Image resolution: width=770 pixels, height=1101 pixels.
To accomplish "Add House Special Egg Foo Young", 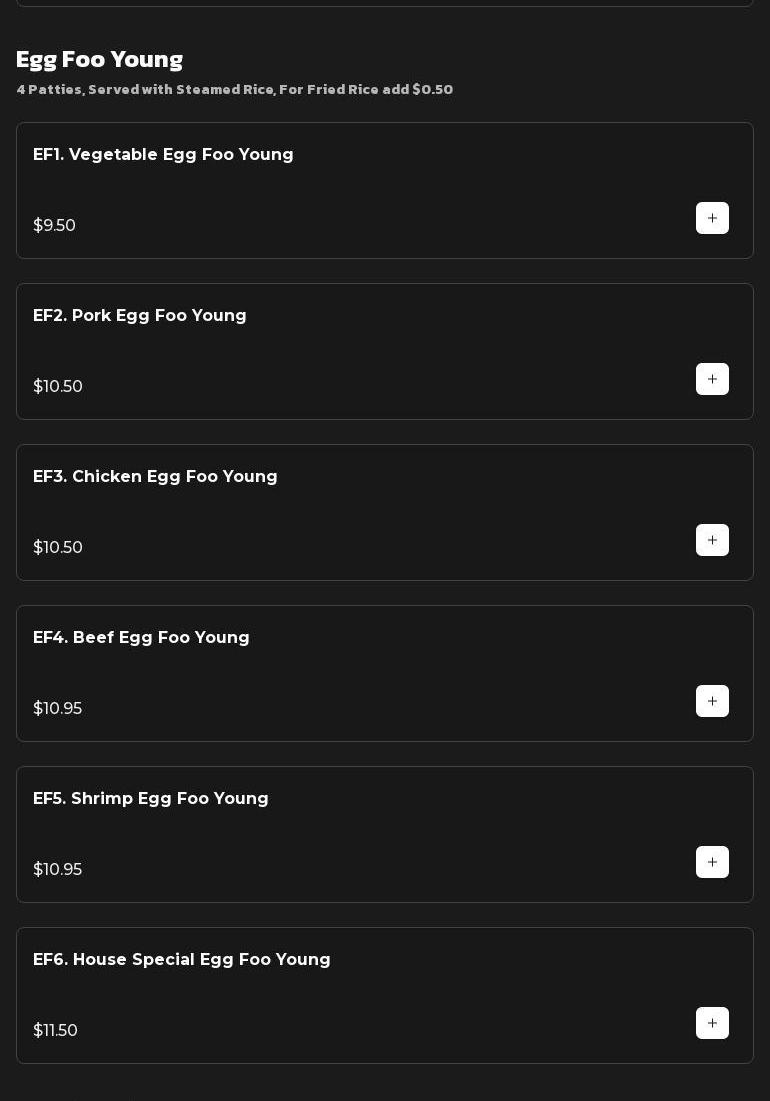I will 712,1023.
